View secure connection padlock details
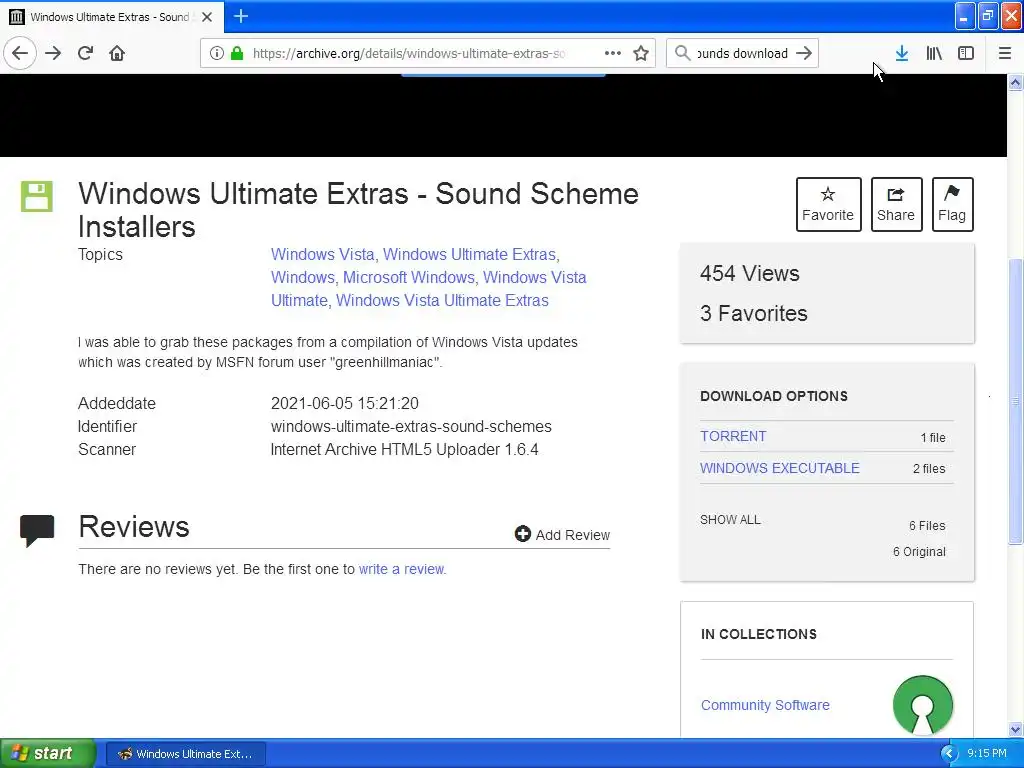The height and width of the screenshot is (768, 1024). tap(237, 53)
